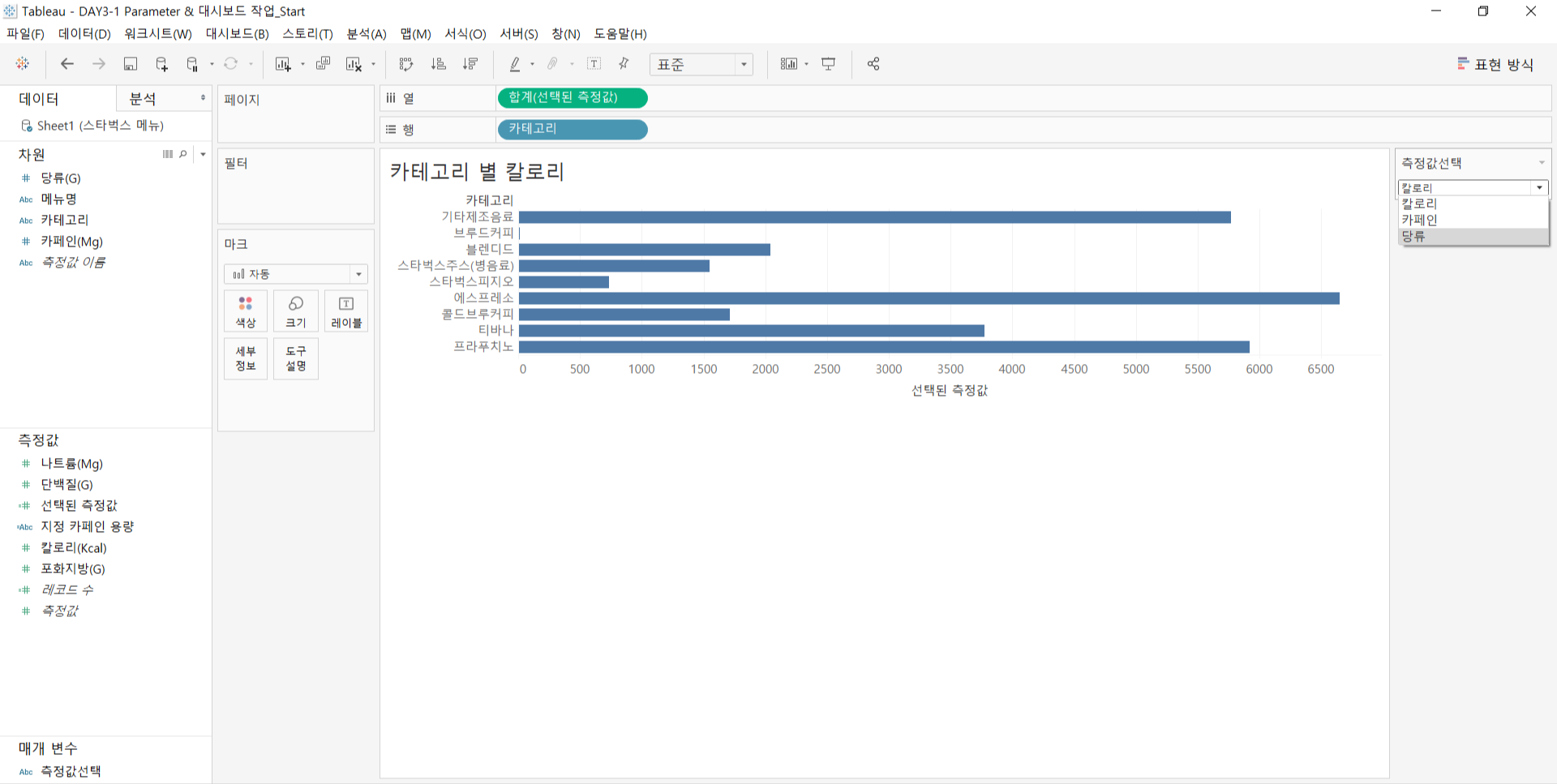Open the 파일(F) menu

click(x=25, y=34)
